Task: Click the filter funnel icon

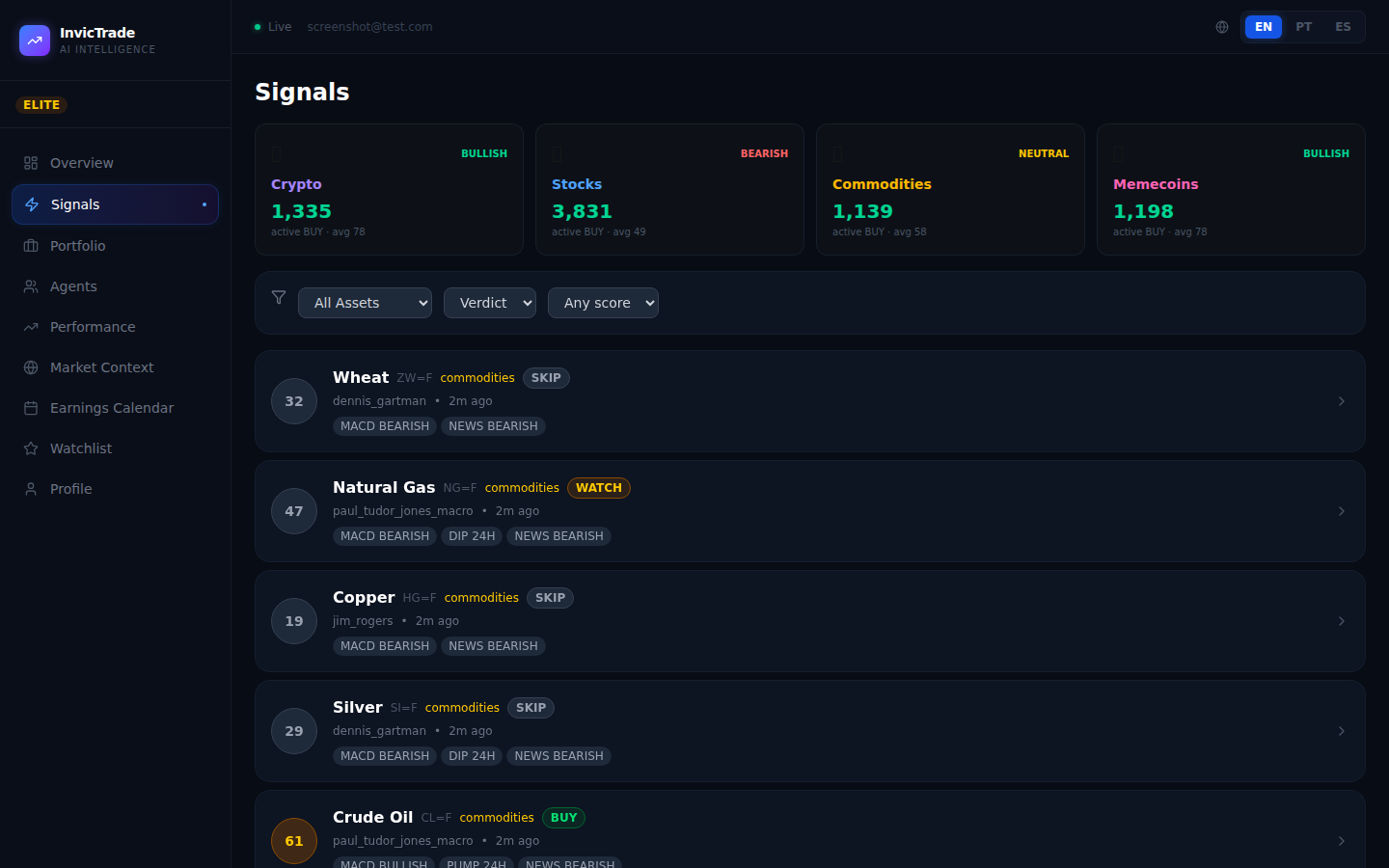Action: [279, 297]
